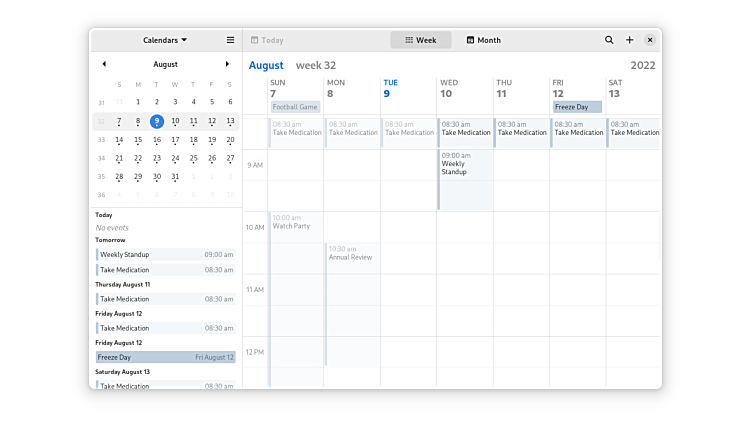Select Freeze Day in sidebar agenda list
This screenshot has width=752, height=423.
[x=165, y=357]
